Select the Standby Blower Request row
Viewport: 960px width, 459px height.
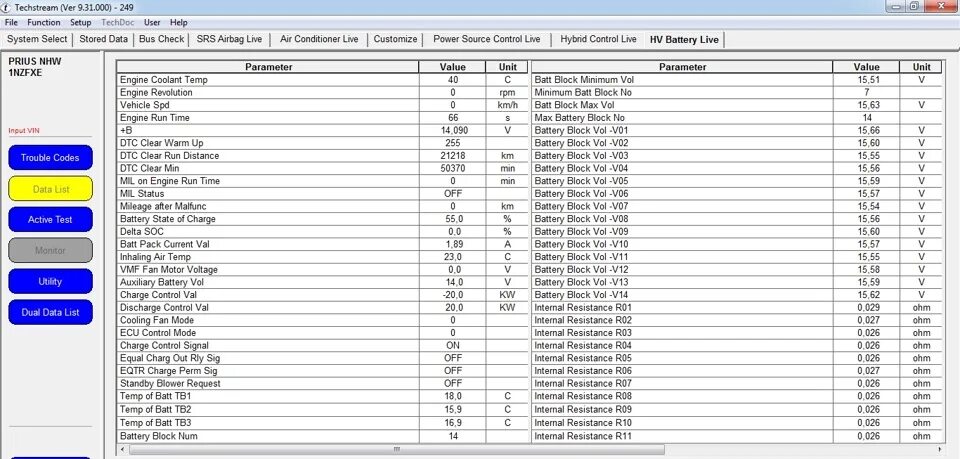pos(323,383)
